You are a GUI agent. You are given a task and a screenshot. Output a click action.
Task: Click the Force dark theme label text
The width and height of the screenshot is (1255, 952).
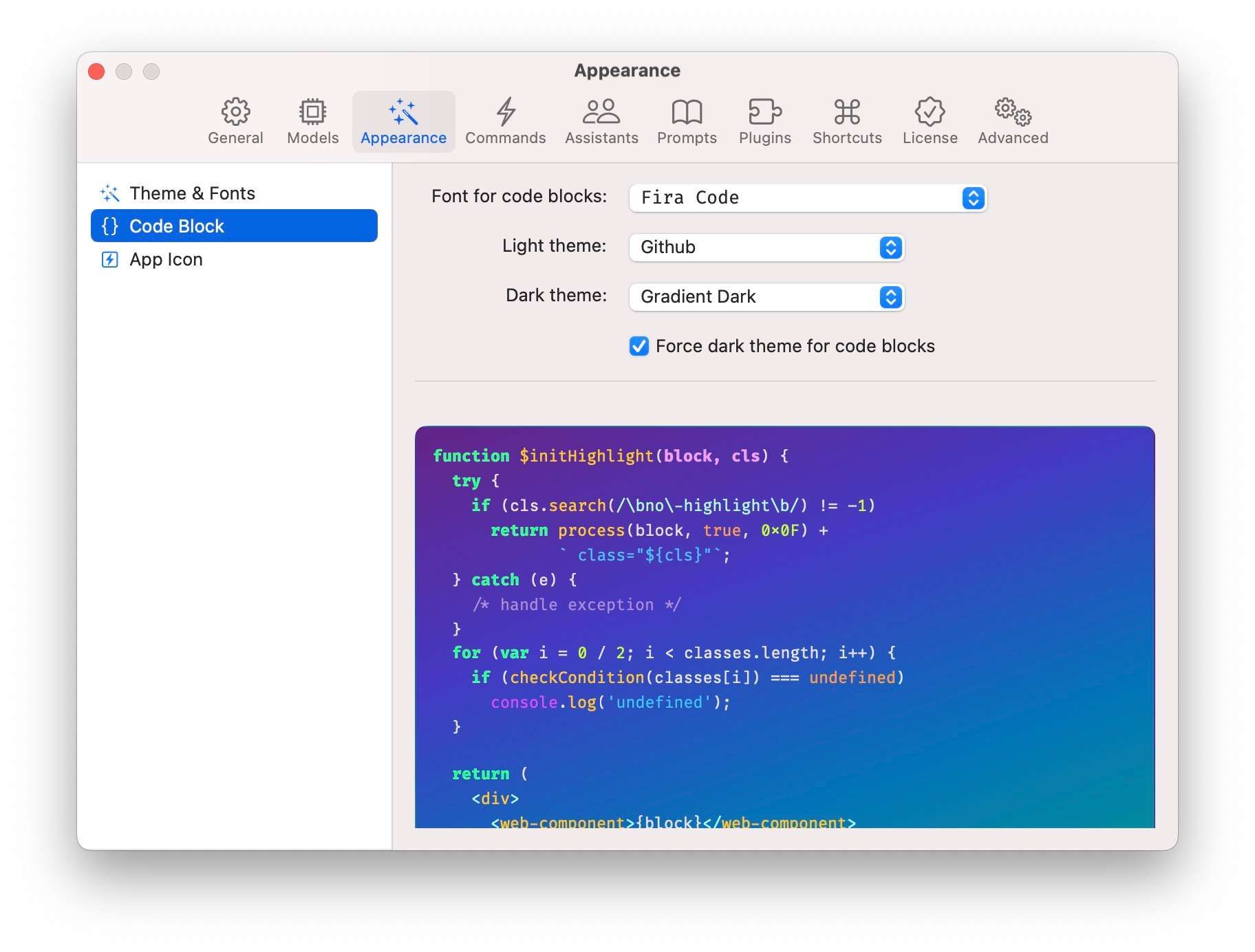pyautogui.click(x=795, y=346)
